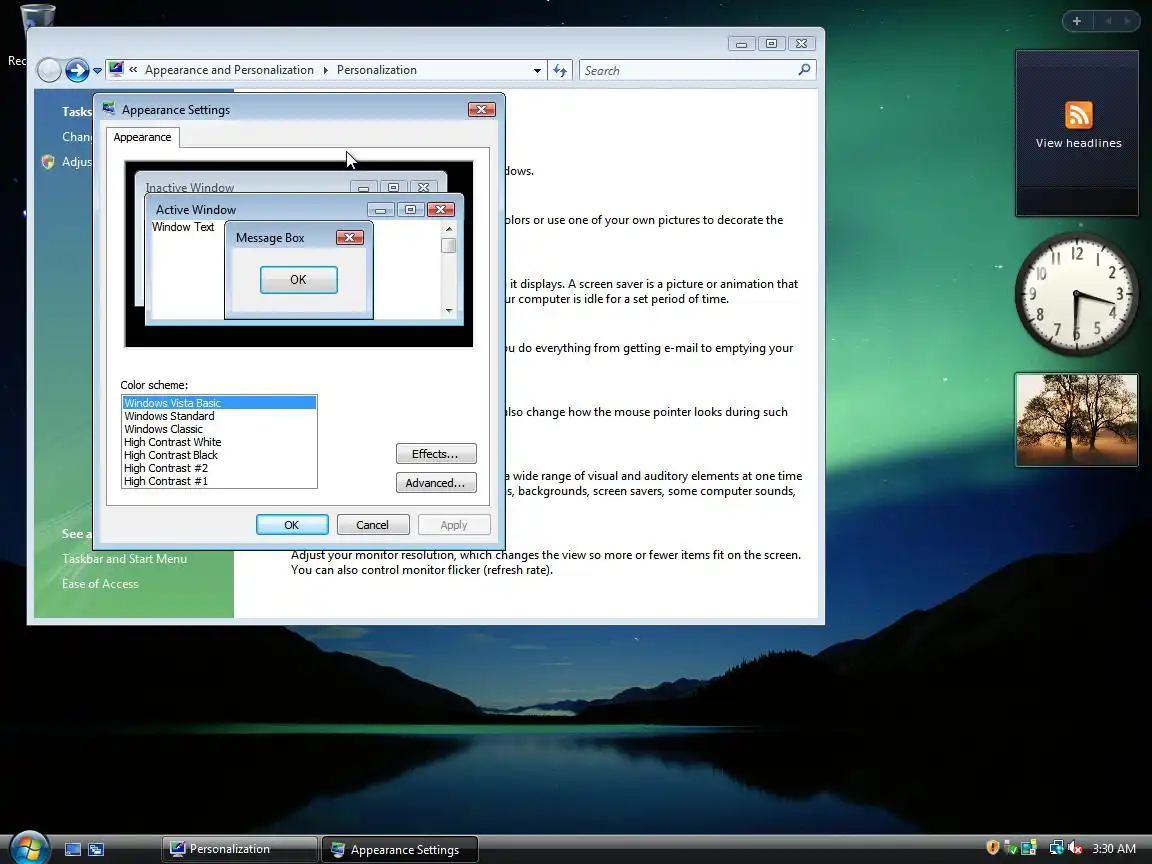Click the preview Active Window title

click(x=195, y=210)
